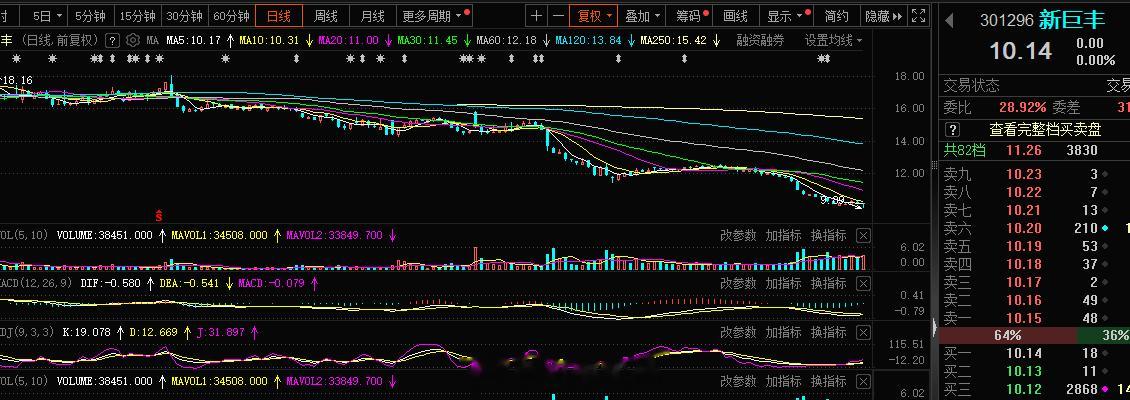Select 日线 daily chart tab
The width and height of the screenshot is (1130, 400).
coord(279,16)
